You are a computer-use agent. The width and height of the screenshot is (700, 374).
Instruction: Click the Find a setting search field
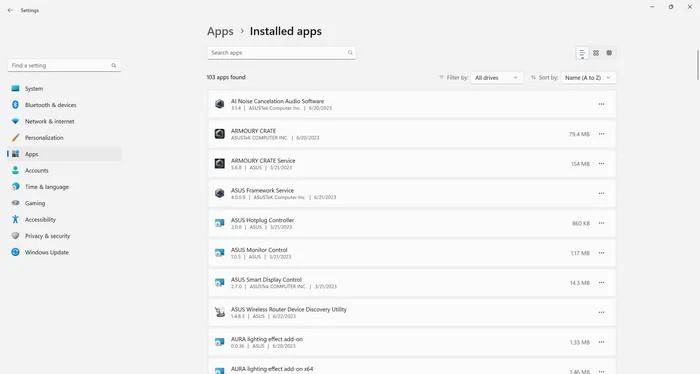(x=64, y=66)
